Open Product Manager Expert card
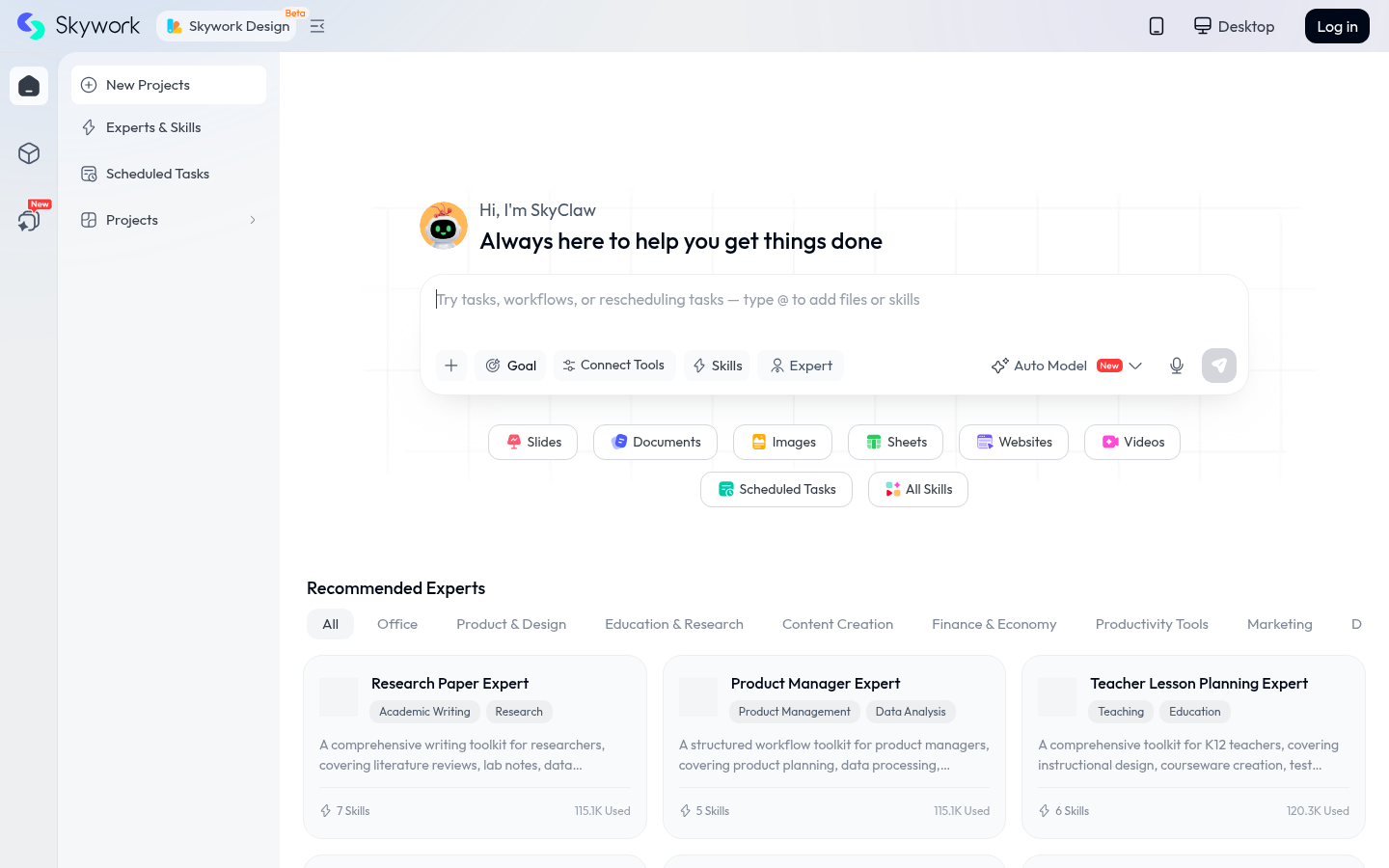 point(834,746)
